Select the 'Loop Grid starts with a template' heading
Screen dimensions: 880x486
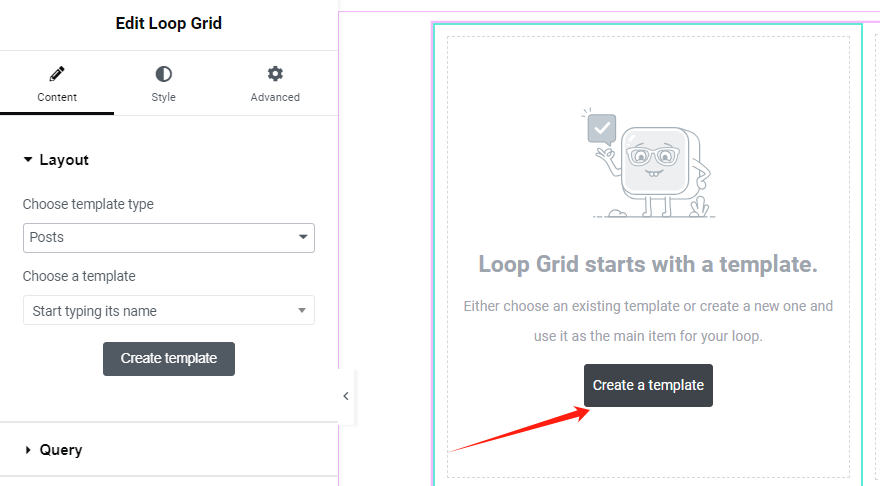(x=648, y=264)
